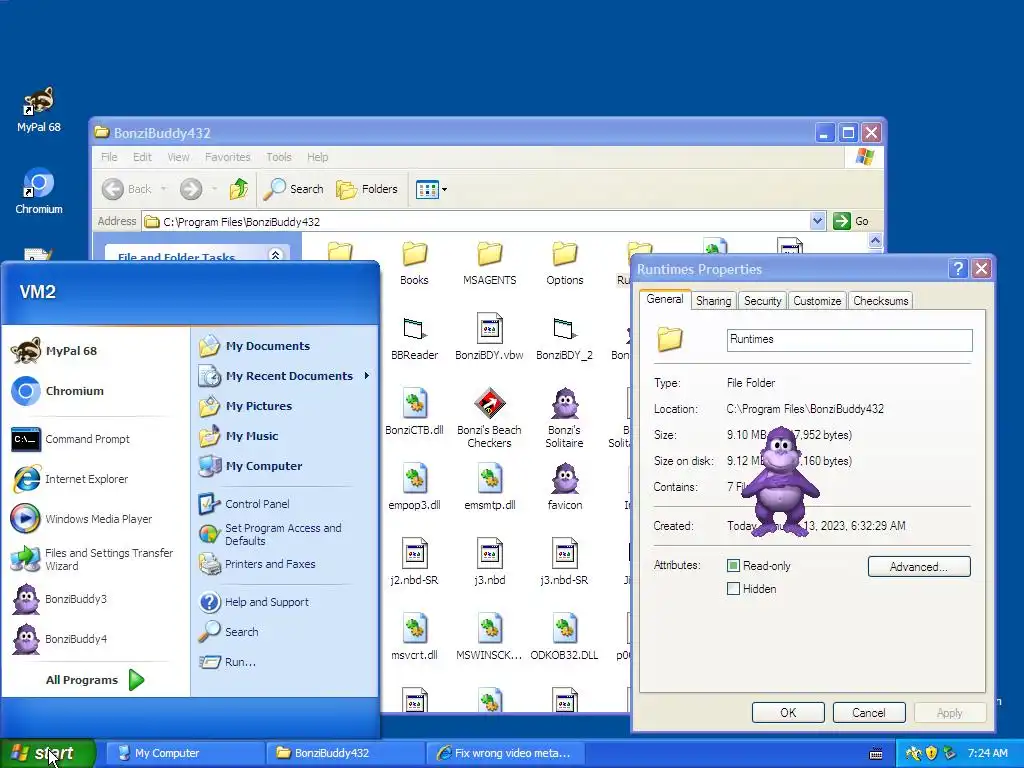Select the MSAGENTS folder
Image resolution: width=1024 pixels, height=768 pixels.
tap(489, 264)
